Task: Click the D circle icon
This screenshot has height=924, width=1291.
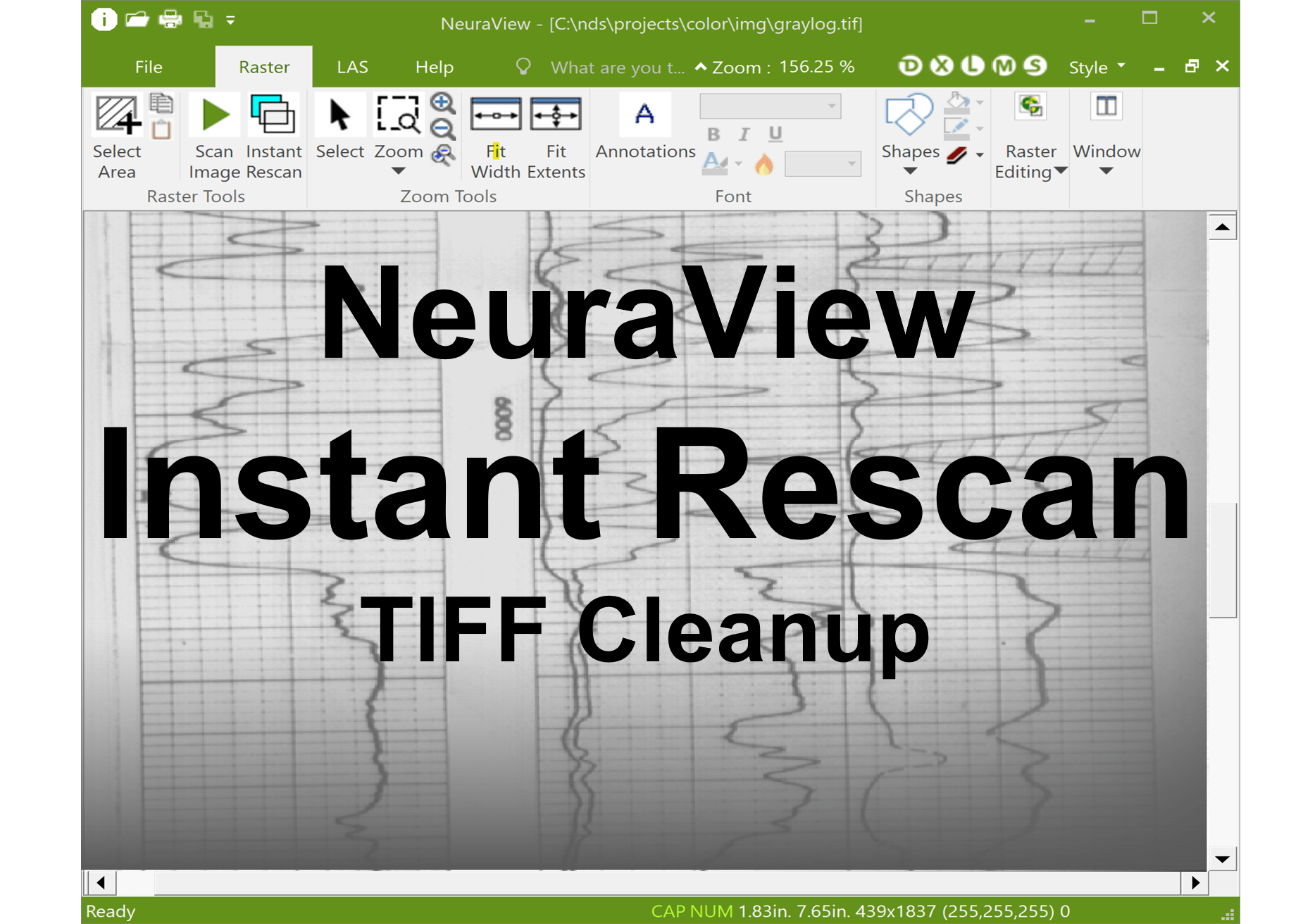Action: pos(910,66)
